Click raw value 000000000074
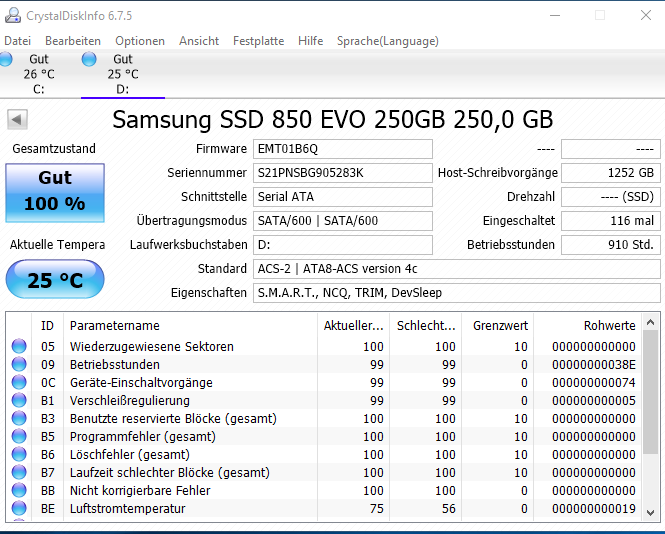This screenshot has height=534, width=665. [594, 383]
